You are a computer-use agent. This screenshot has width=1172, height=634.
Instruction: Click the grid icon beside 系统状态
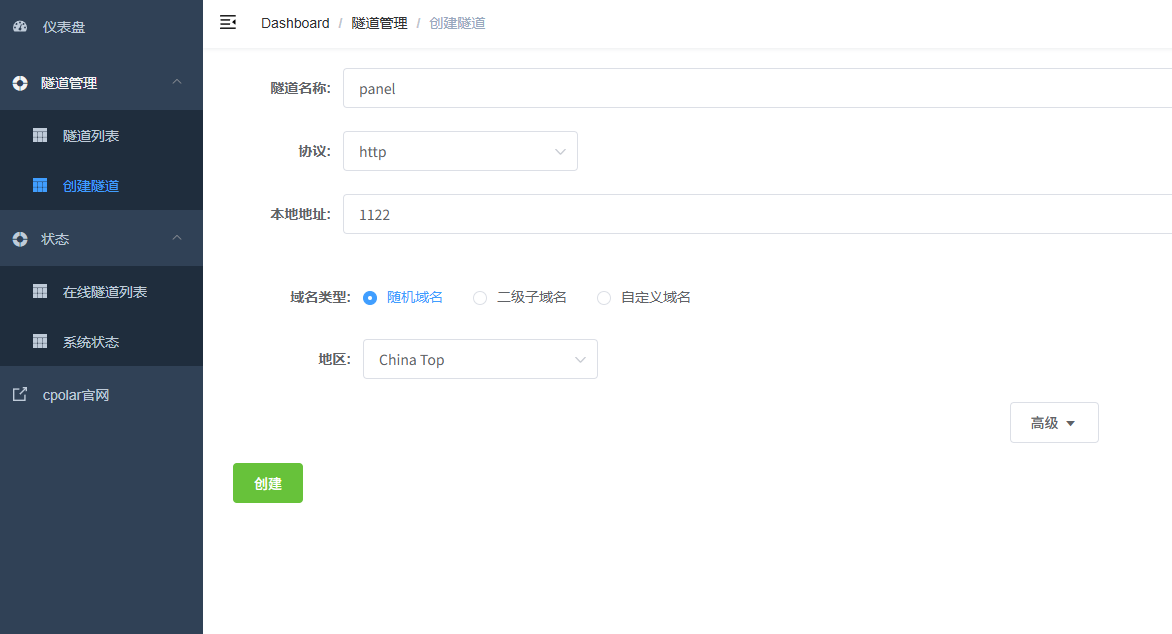(40, 342)
